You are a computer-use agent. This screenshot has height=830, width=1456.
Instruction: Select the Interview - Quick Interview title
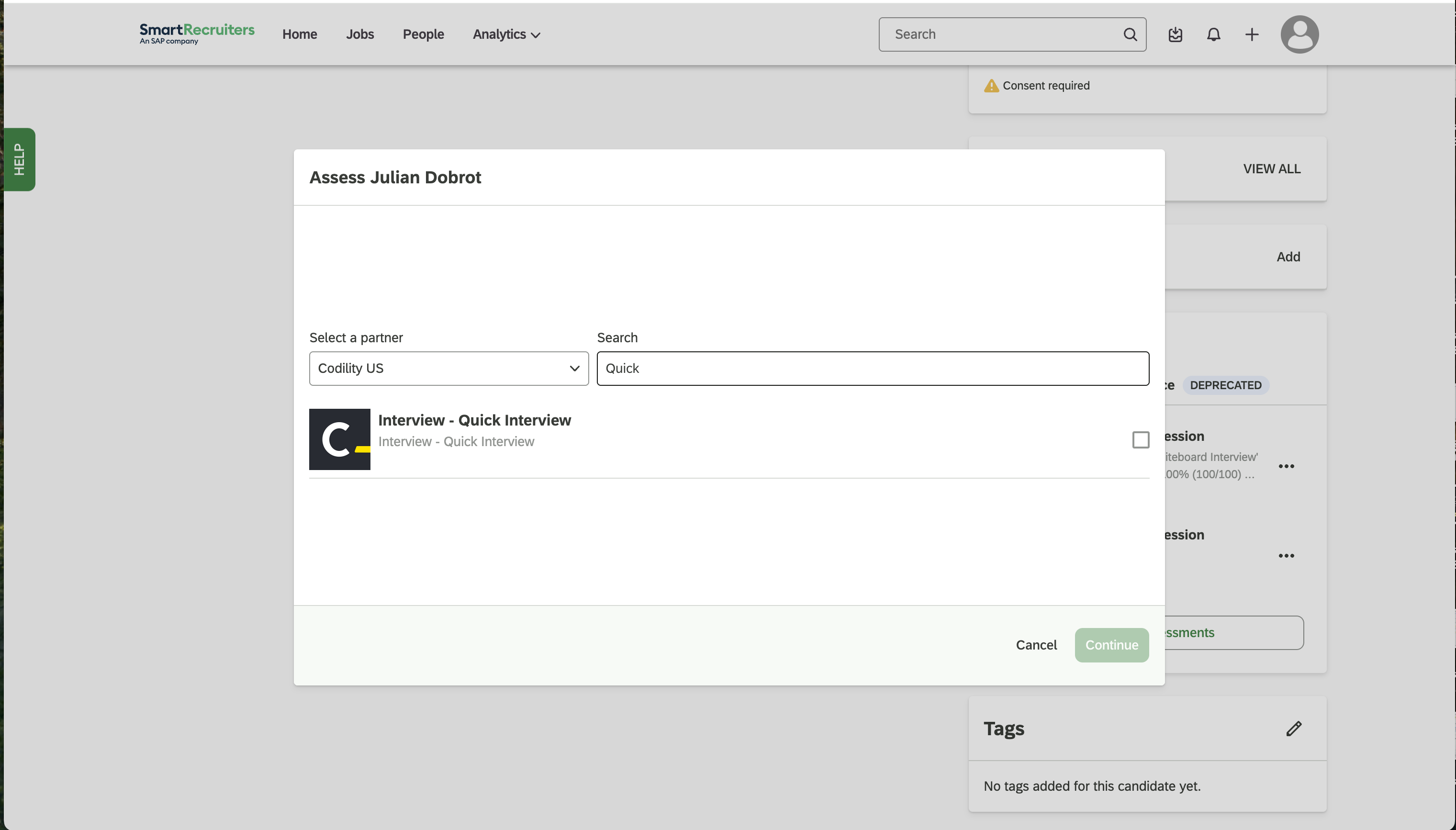pyautogui.click(x=474, y=420)
